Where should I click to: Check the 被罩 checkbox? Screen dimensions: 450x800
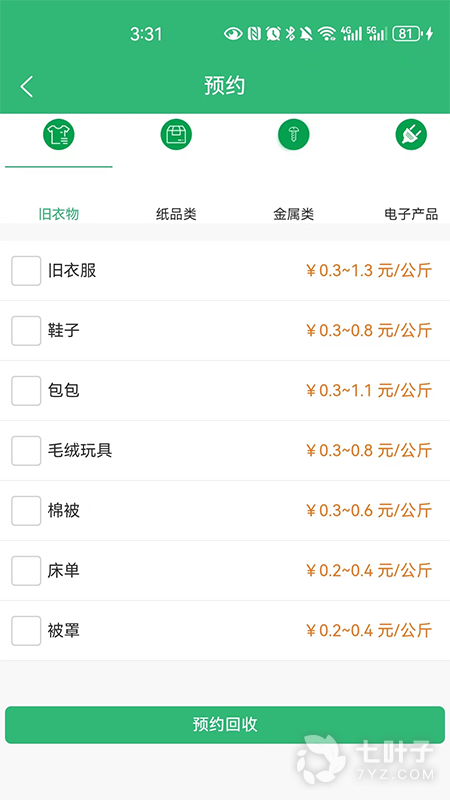point(26,631)
